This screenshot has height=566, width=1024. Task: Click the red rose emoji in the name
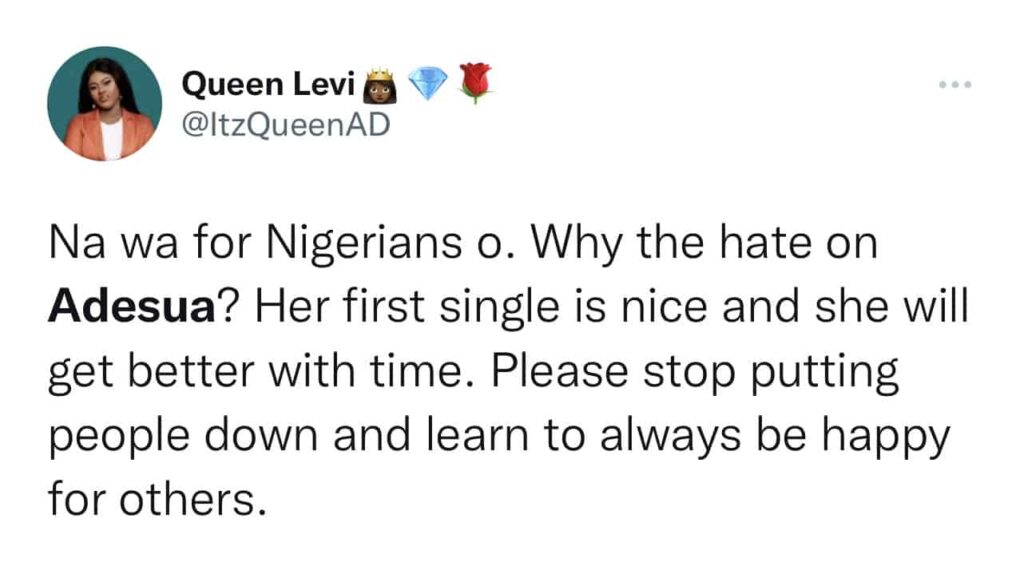tap(475, 84)
